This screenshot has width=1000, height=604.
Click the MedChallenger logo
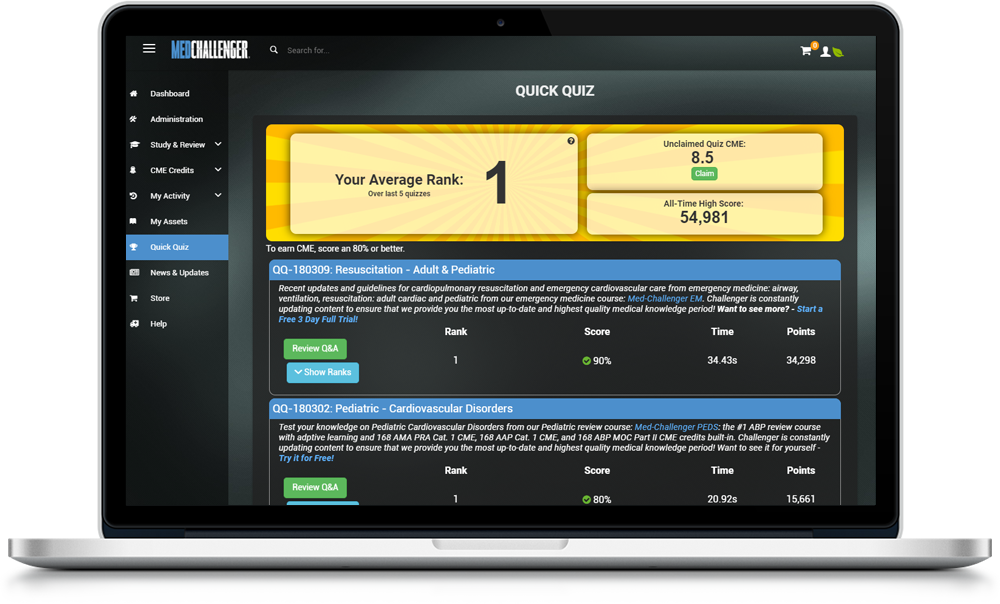tap(210, 49)
